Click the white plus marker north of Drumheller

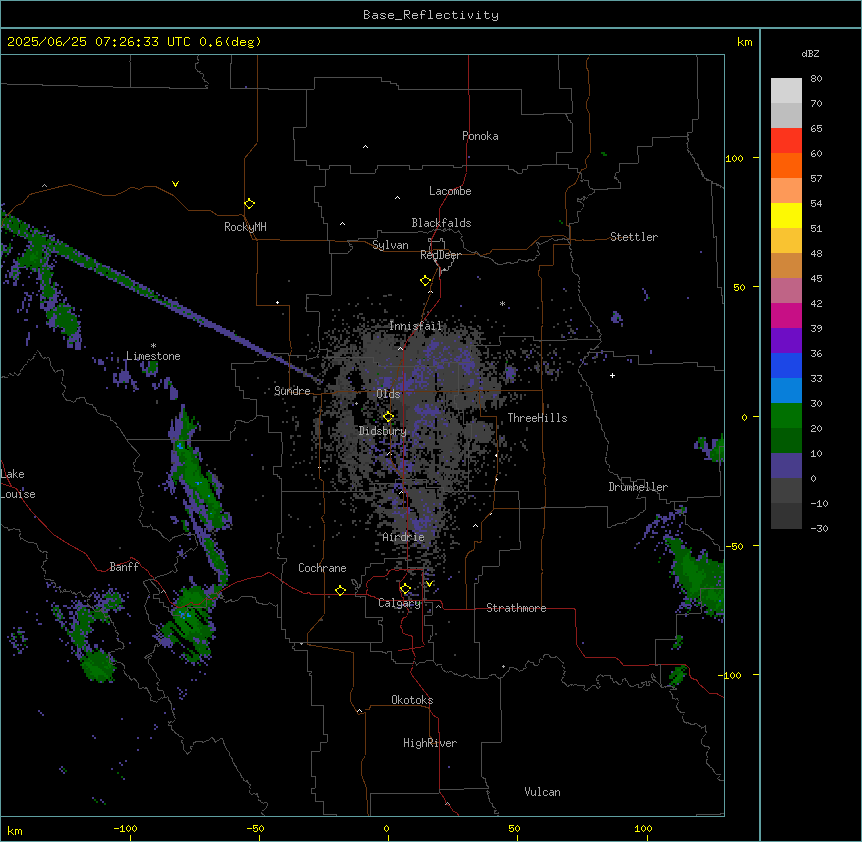click(x=612, y=375)
